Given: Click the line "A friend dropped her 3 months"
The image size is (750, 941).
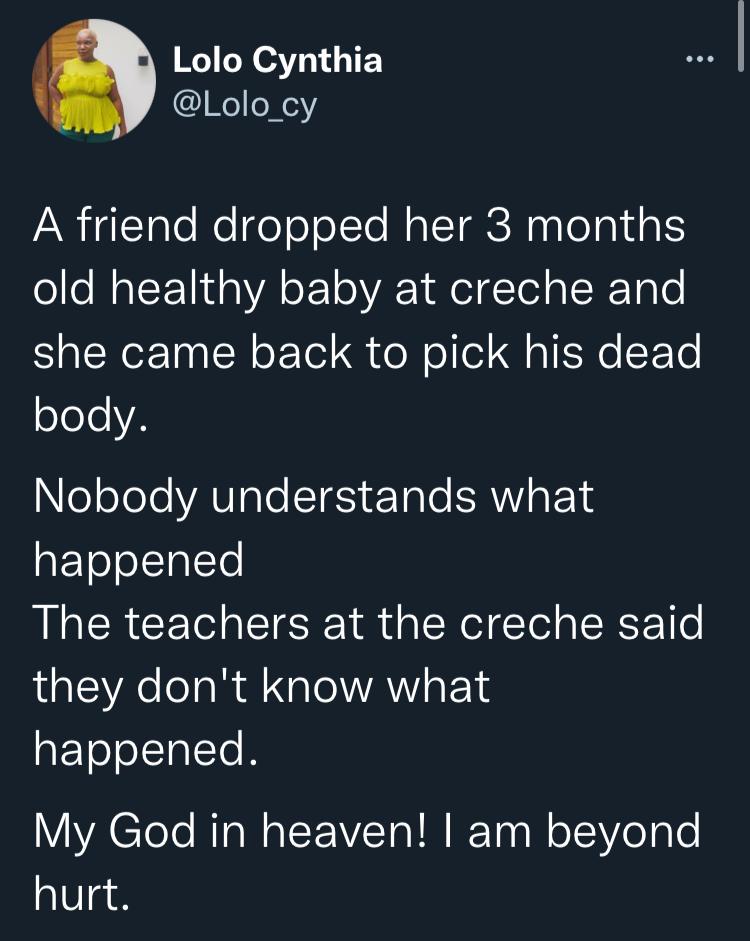Looking at the screenshot, I should 359,226.
